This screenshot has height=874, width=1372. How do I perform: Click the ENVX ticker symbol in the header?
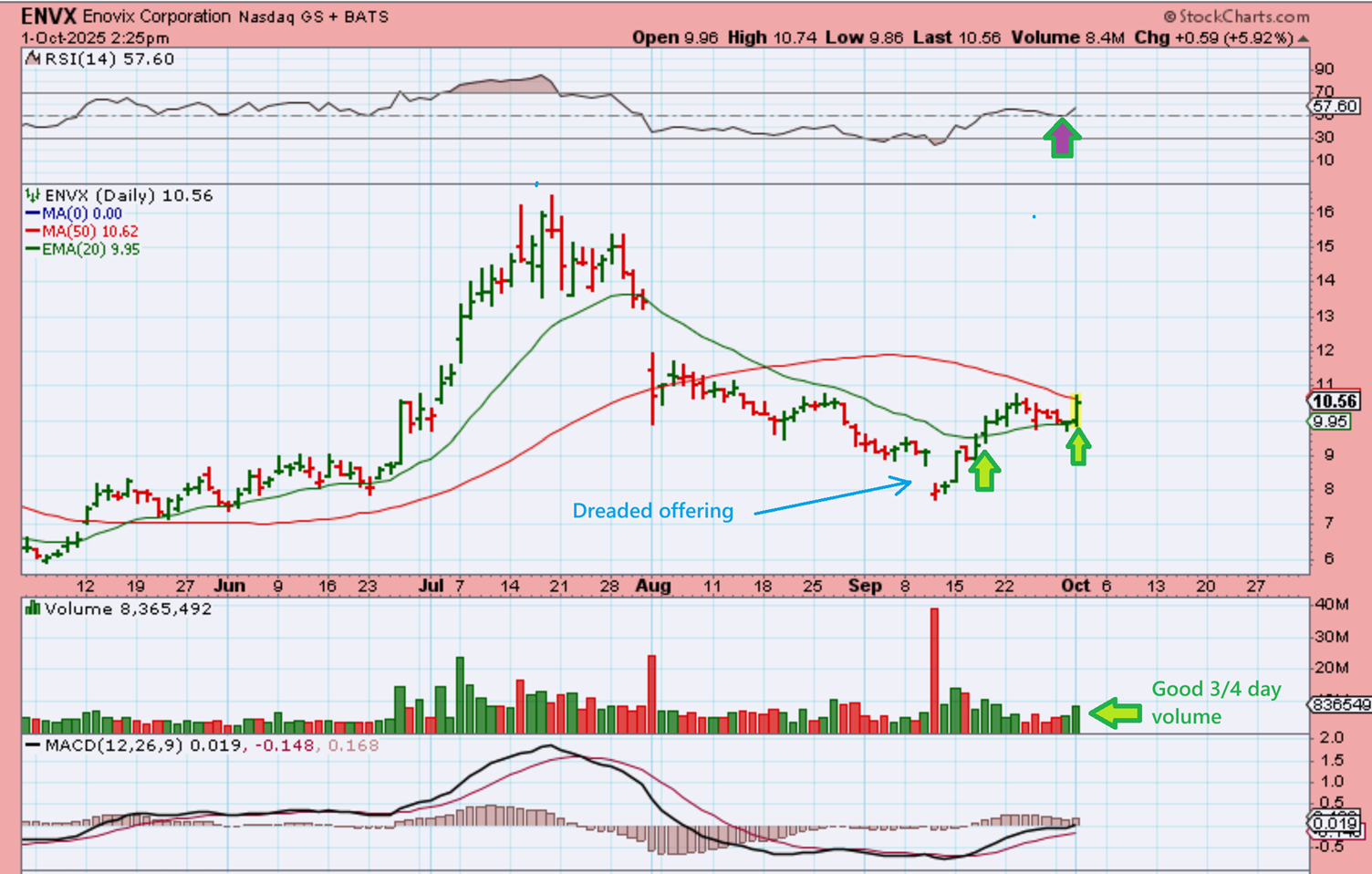48,16
